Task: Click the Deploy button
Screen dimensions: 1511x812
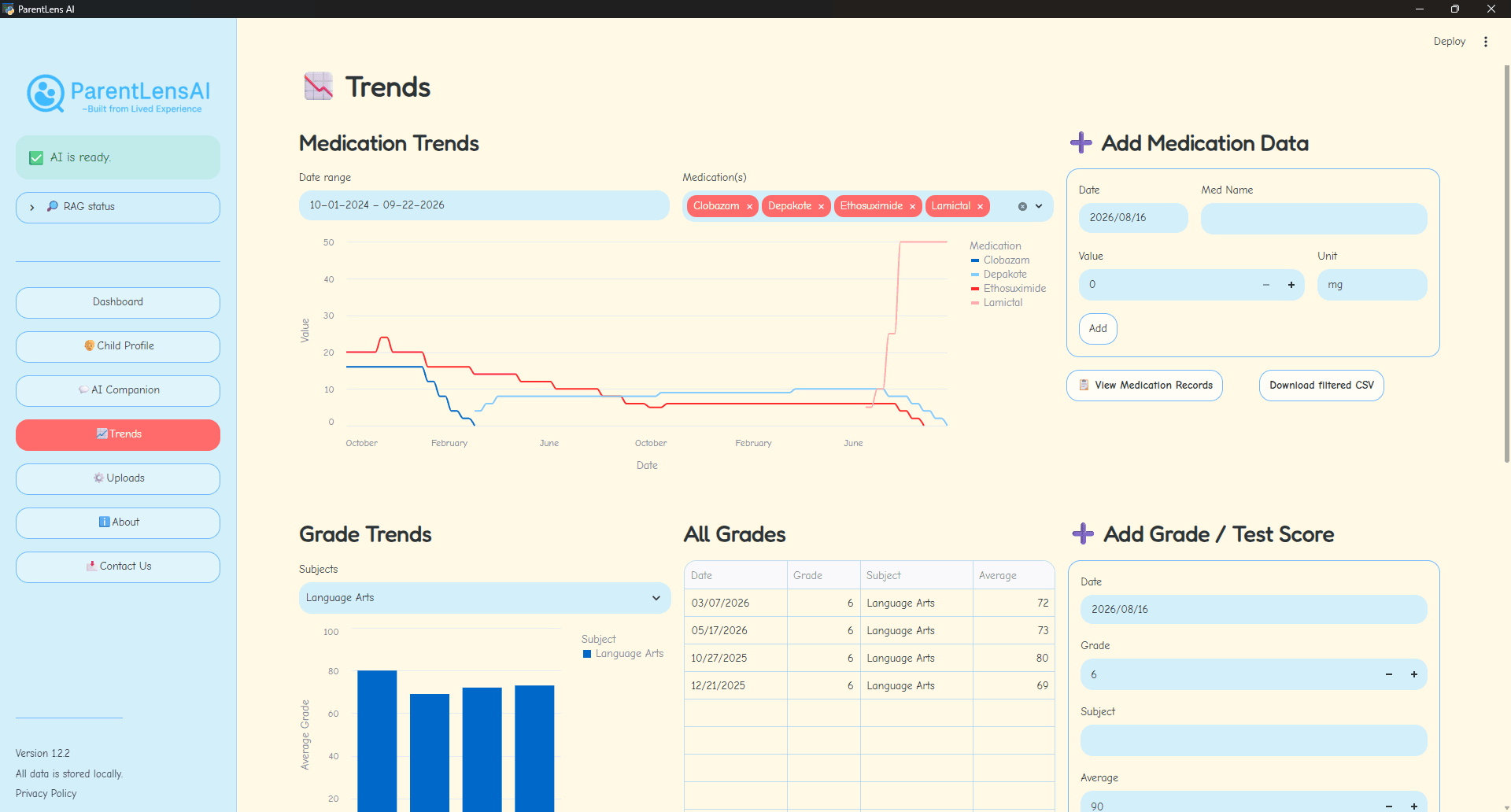Action: (1449, 42)
